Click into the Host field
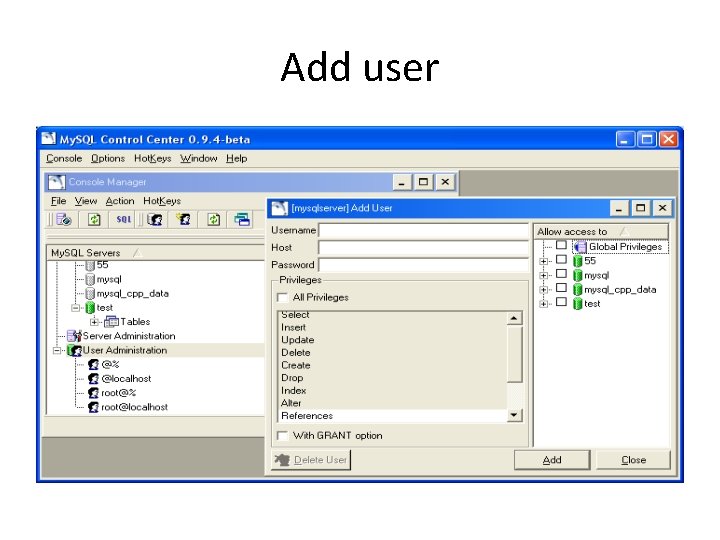Screen dimensions: 720x540 (424, 248)
